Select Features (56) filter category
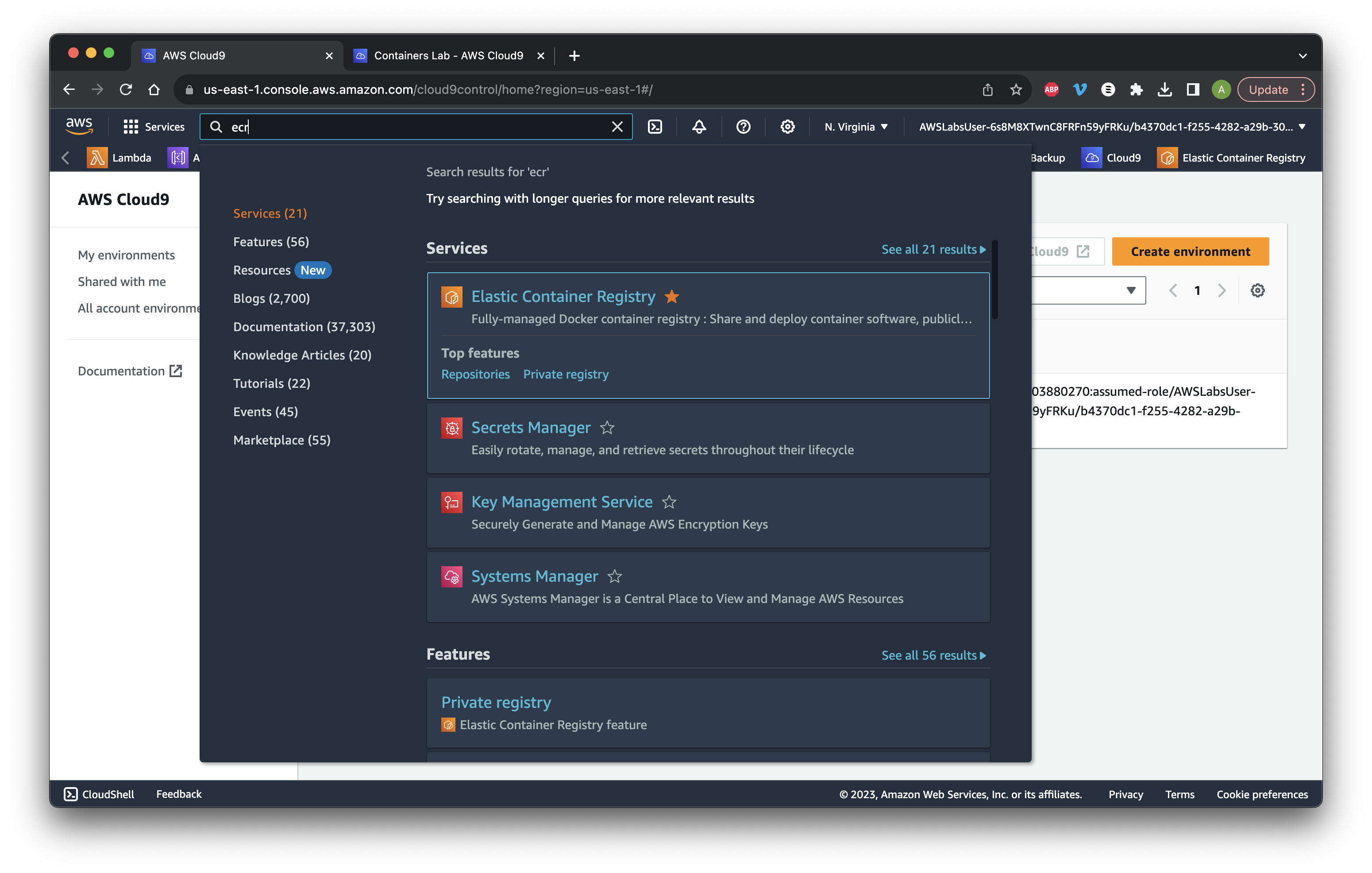 [271, 242]
